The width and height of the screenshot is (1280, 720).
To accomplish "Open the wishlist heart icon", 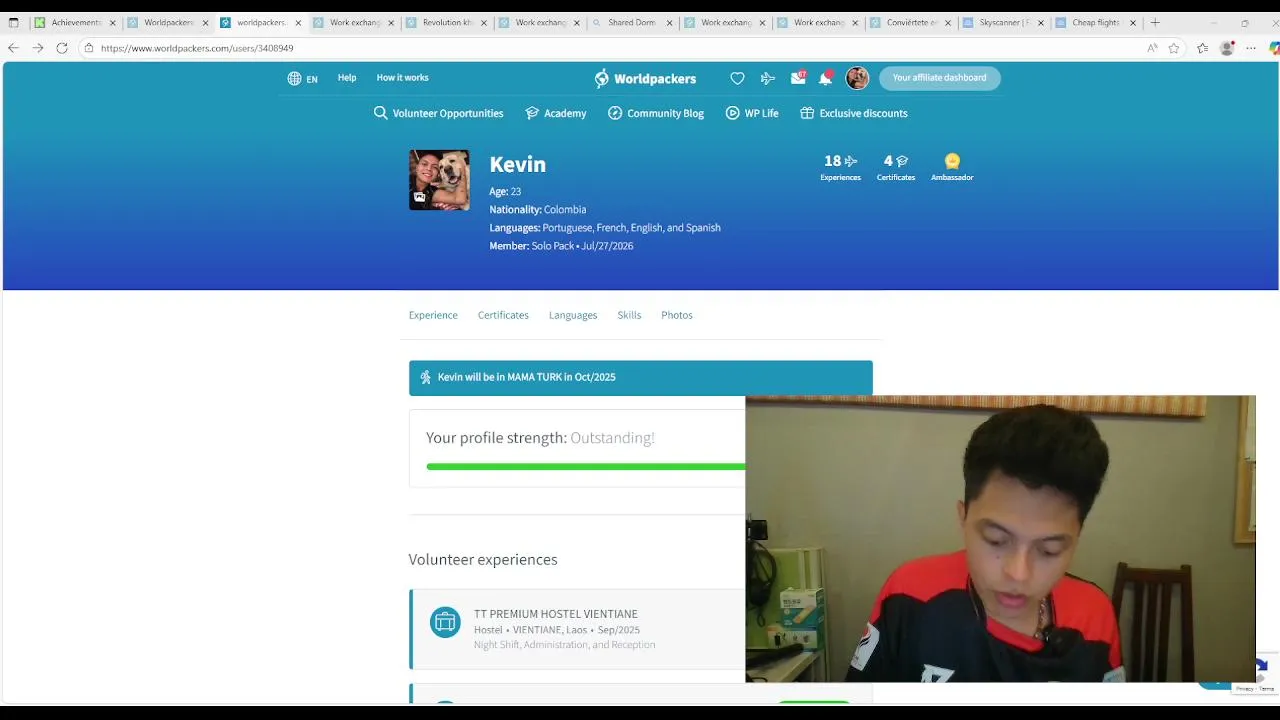I will coord(737,78).
